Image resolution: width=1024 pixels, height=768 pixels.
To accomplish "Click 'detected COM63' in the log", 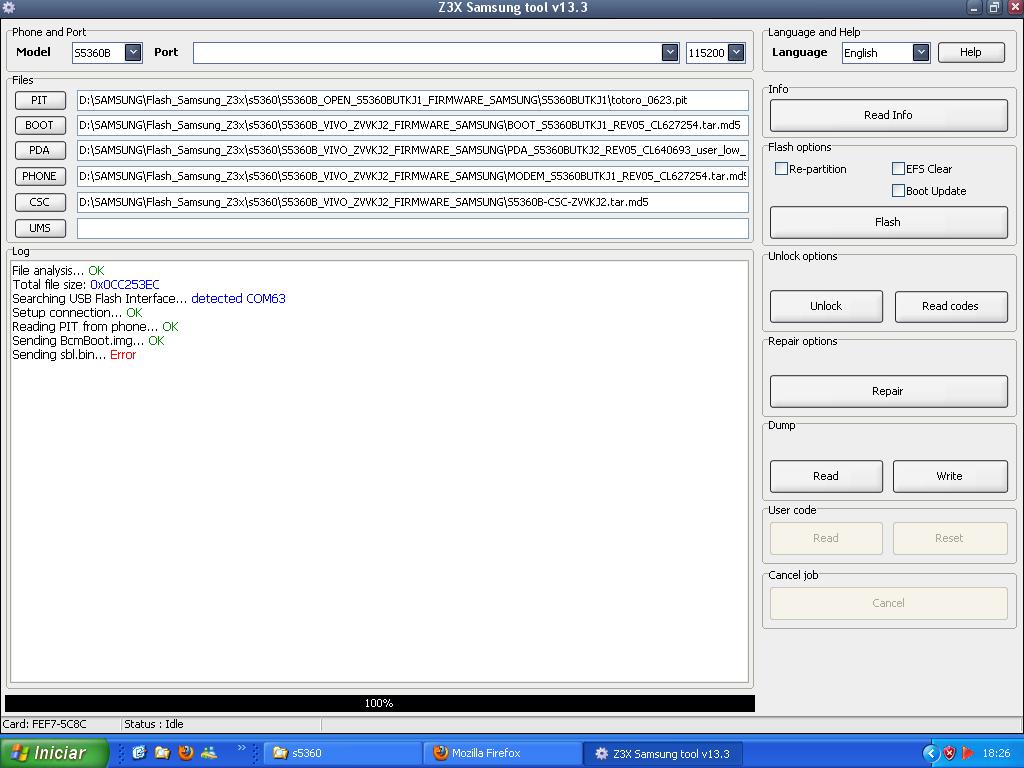I will (238, 298).
